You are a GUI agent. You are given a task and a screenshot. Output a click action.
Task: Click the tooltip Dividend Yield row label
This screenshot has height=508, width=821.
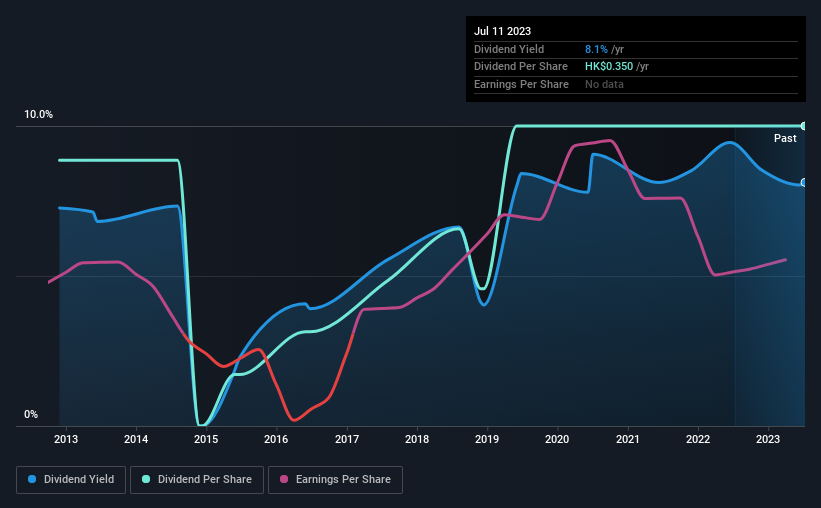click(x=509, y=49)
